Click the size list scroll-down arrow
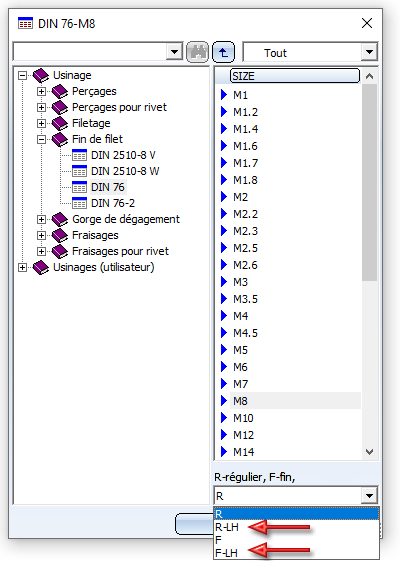Viewport: 400px width, 561px height. (x=369, y=452)
